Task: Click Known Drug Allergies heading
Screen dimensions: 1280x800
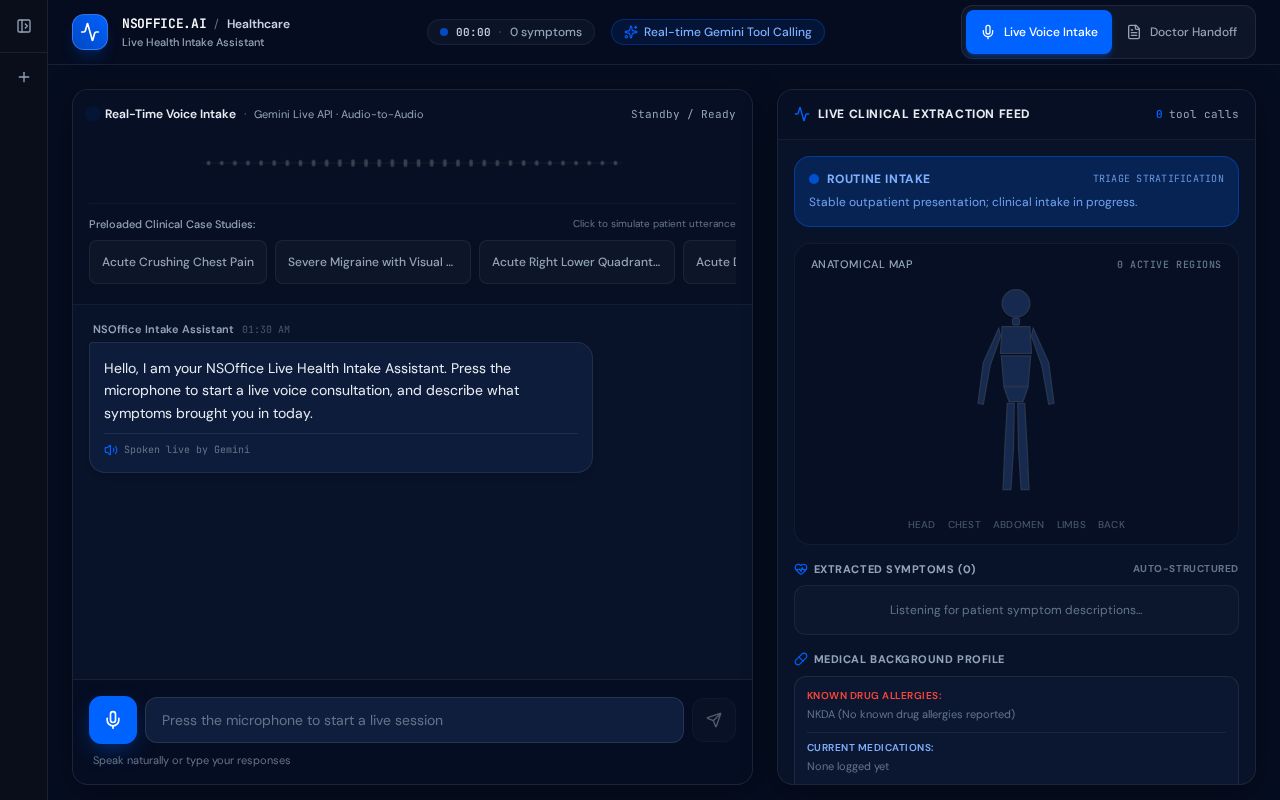Action: [x=874, y=696]
